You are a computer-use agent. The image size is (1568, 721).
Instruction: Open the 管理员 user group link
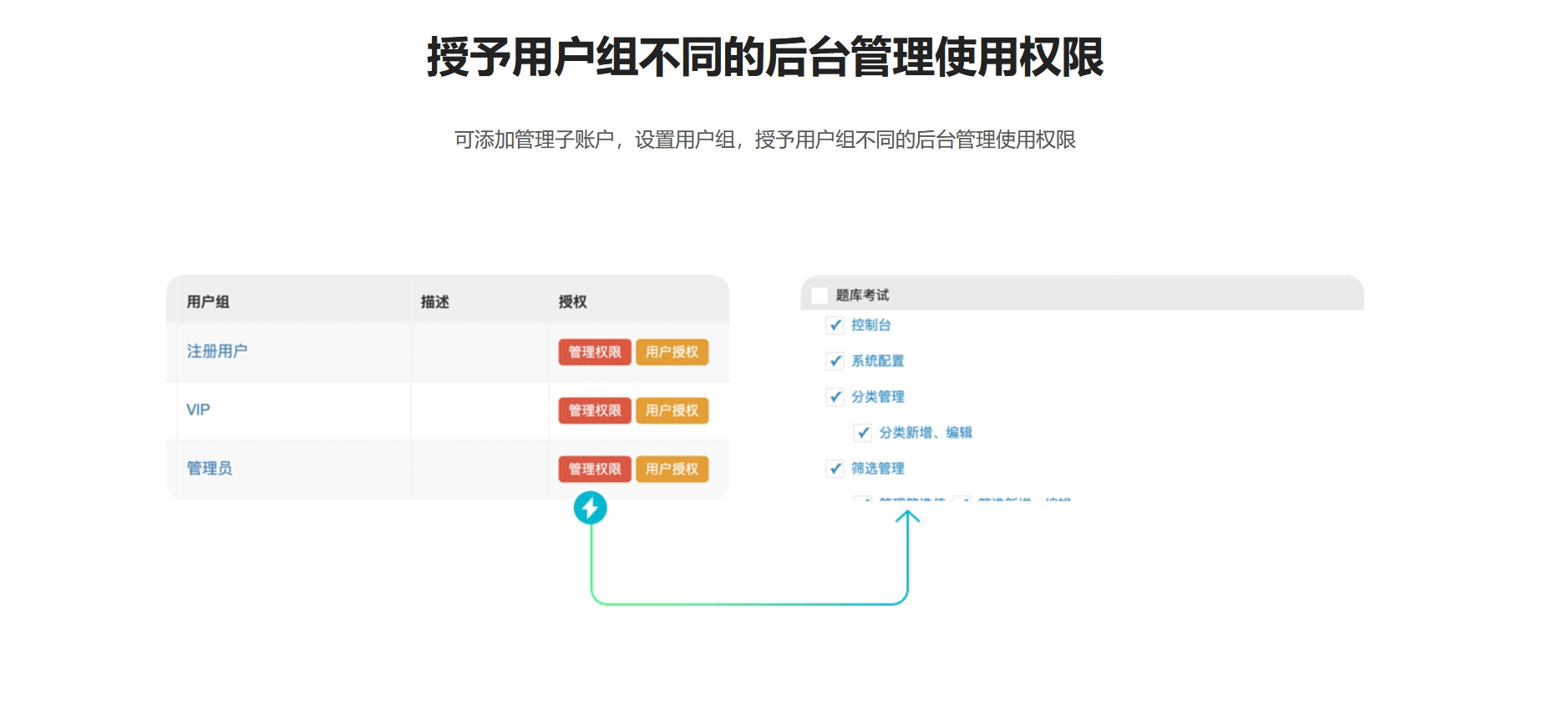pos(209,469)
